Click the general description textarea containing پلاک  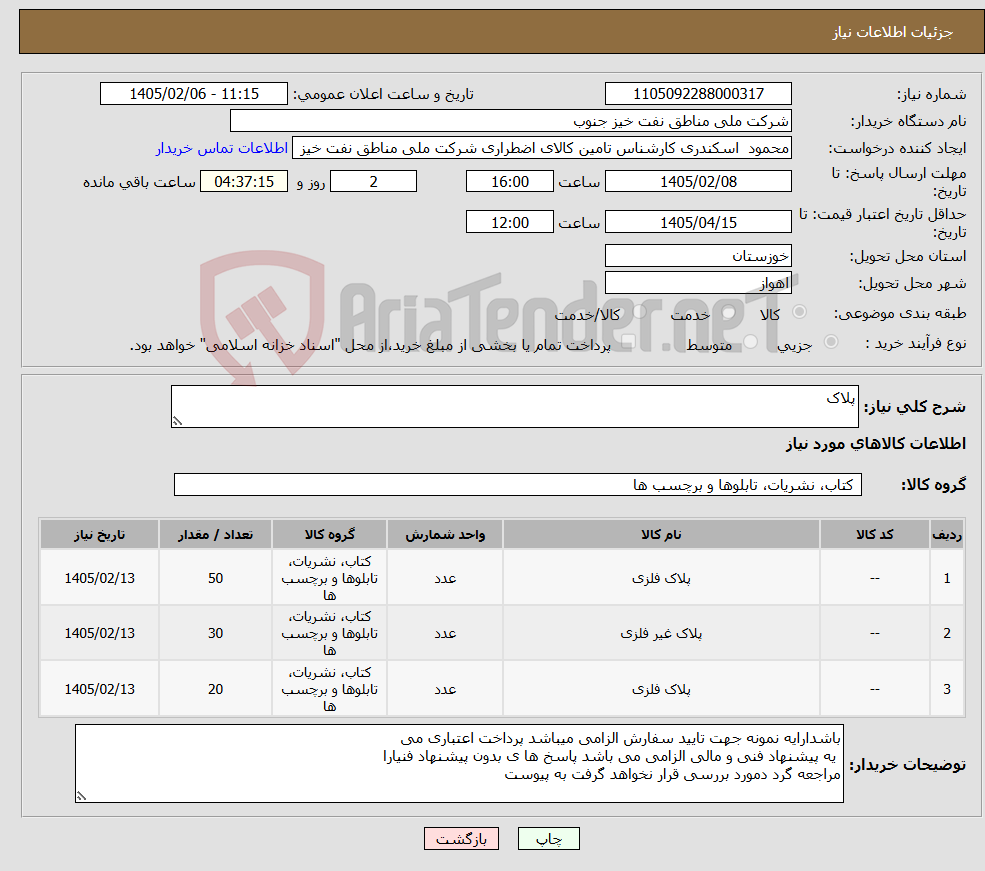[x=514, y=406]
